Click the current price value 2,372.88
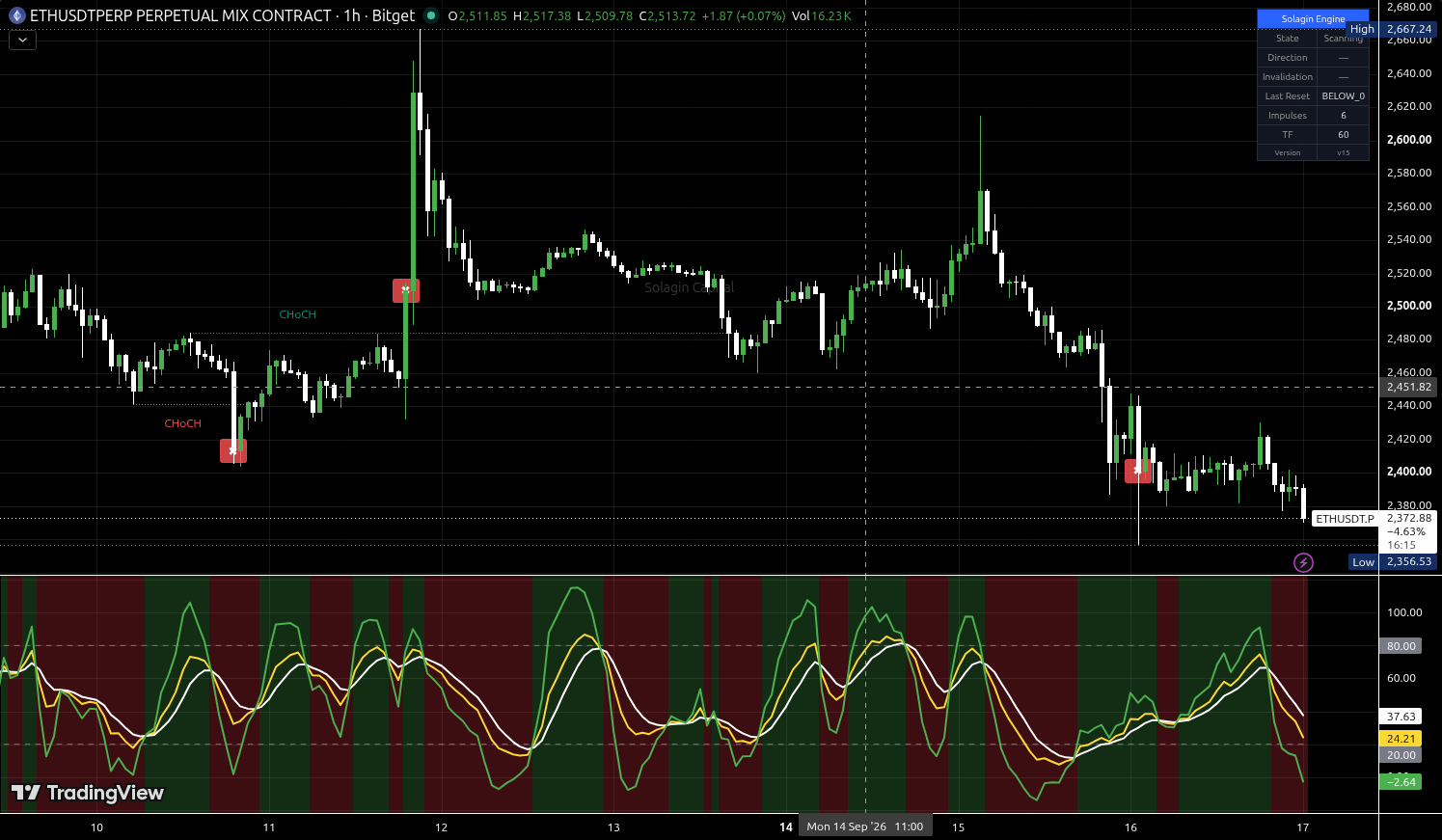The image size is (1442, 840). click(x=1409, y=519)
